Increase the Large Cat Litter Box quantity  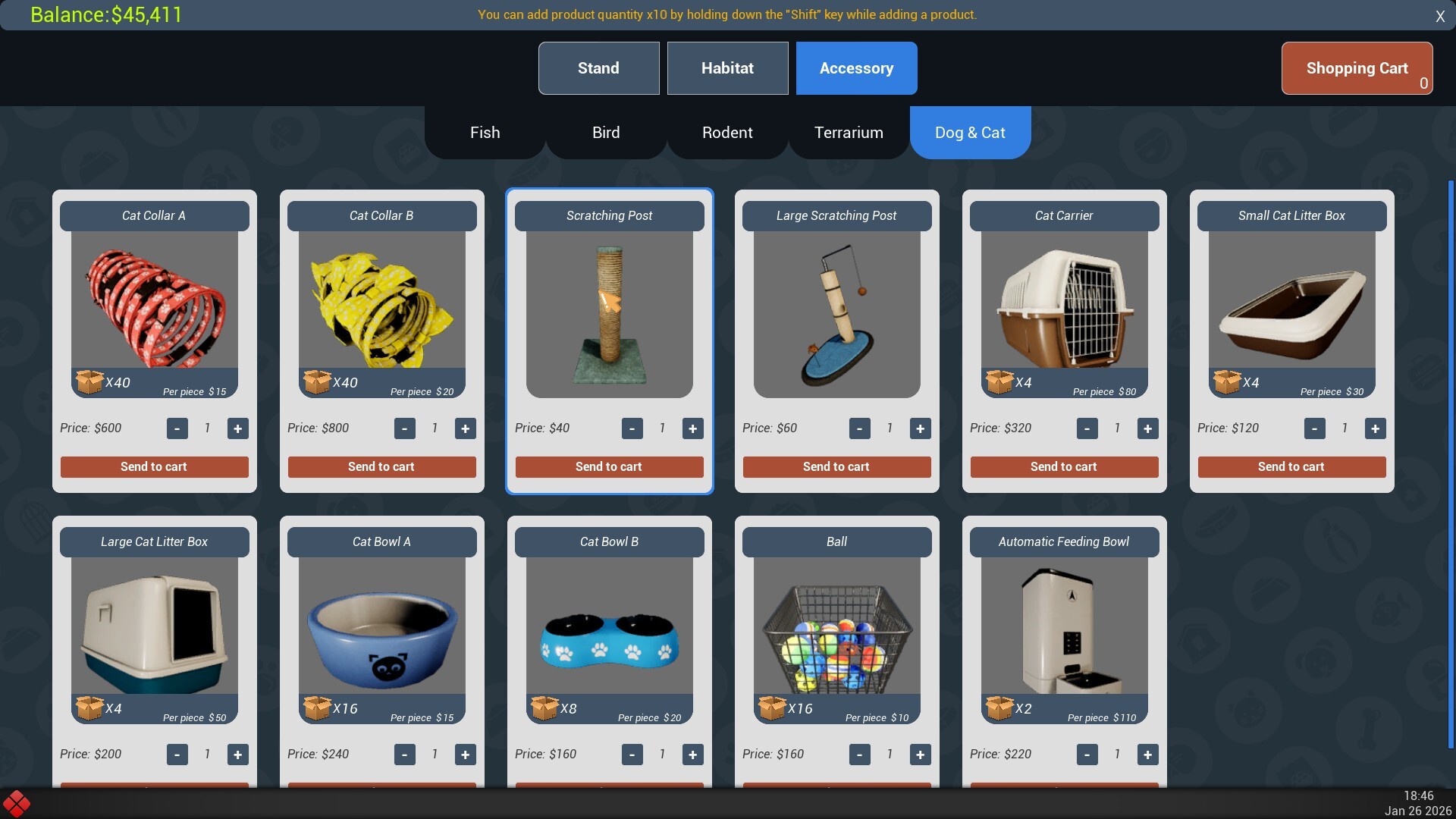237,755
